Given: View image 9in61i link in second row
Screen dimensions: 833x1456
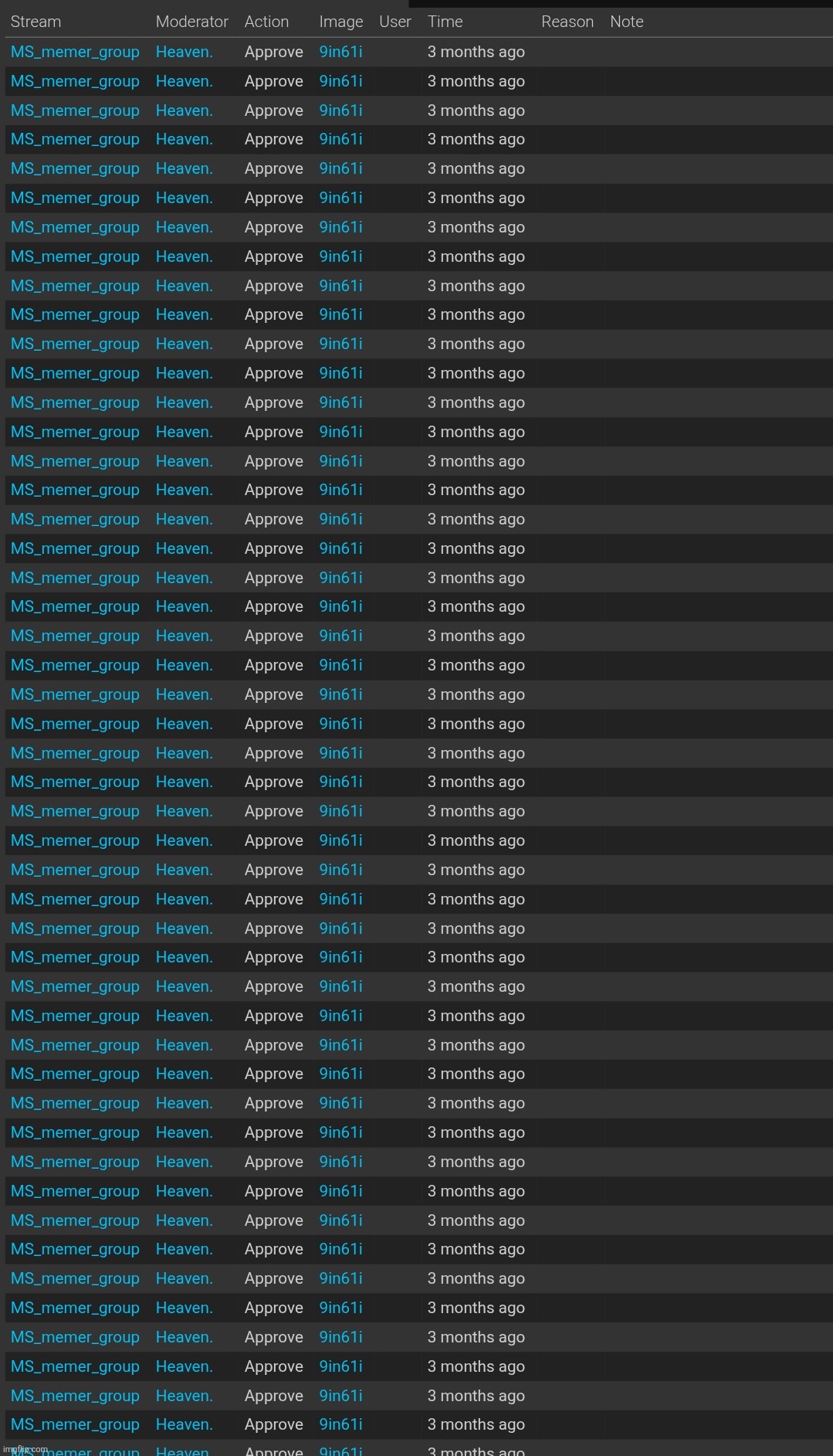Looking at the screenshot, I should pos(340,81).
